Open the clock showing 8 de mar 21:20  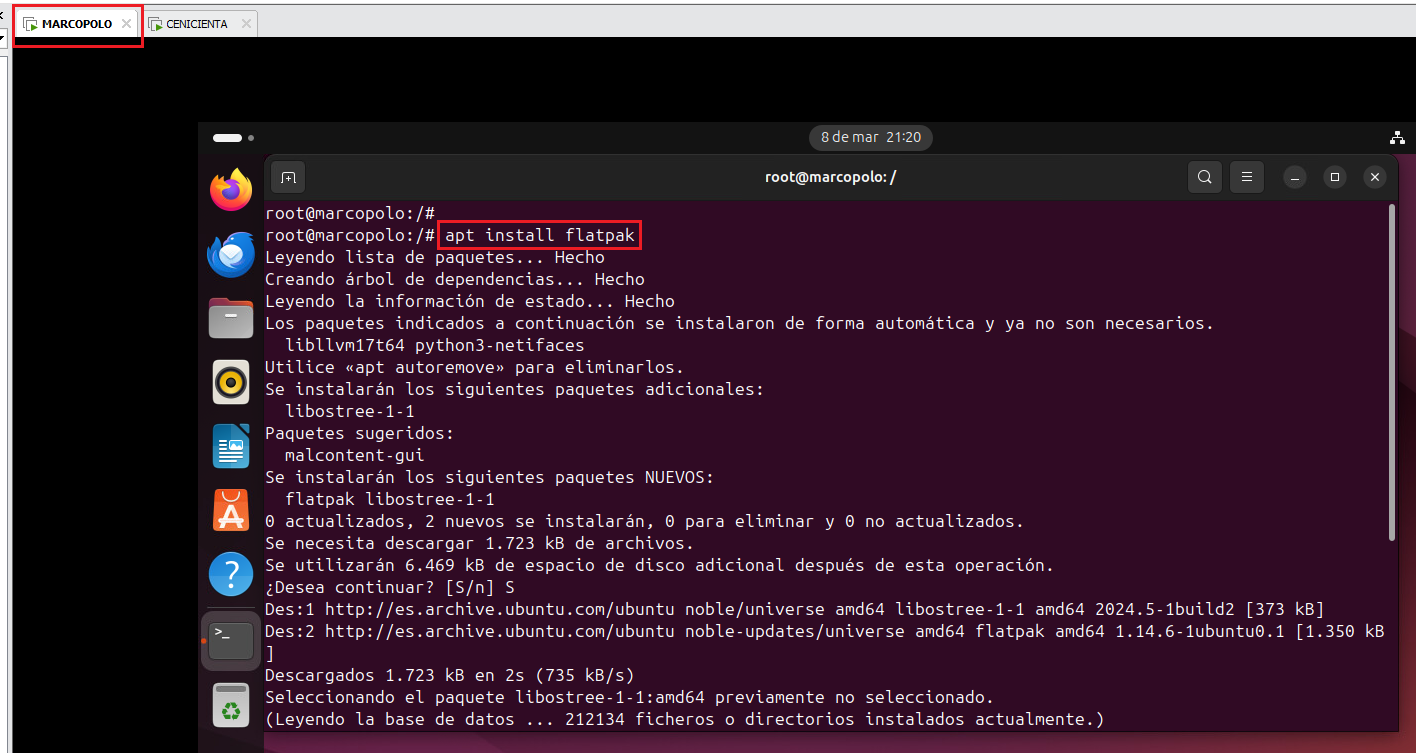(869, 138)
